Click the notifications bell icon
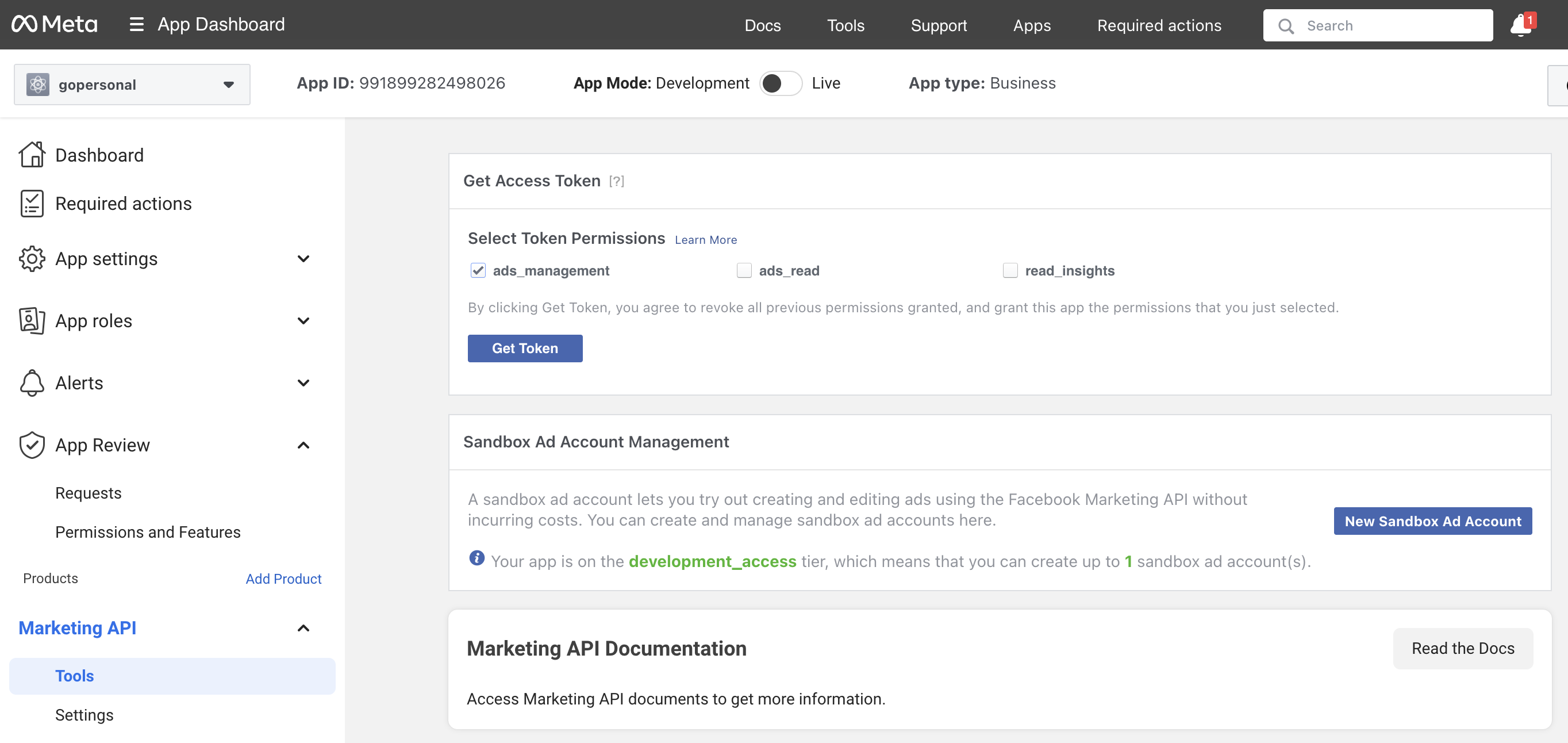This screenshot has width=1568, height=743. click(x=1520, y=25)
